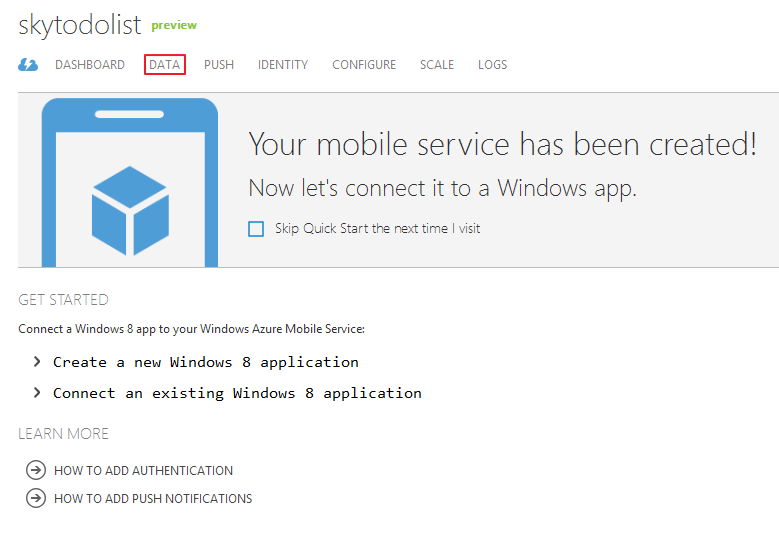Click 'Connect an existing Windows 8 application' text
The image size is (779, 546).
tap(237, 393)
